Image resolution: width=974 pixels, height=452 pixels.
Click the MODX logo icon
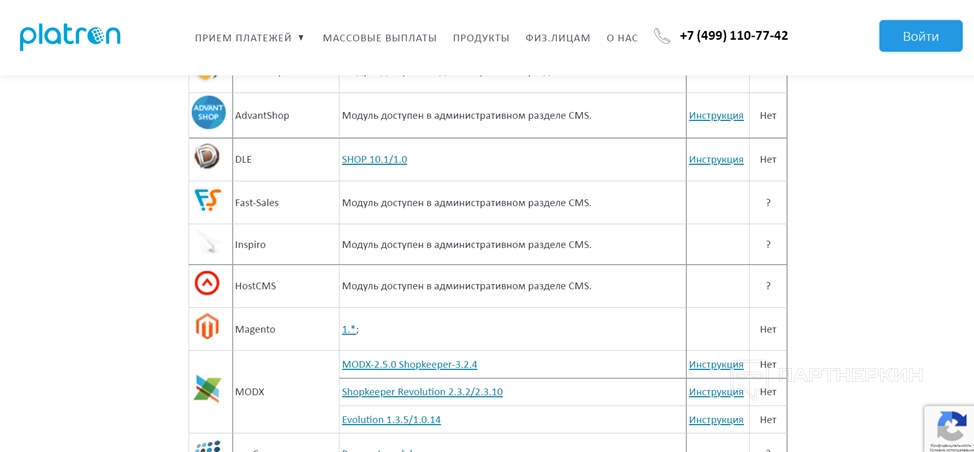coord(207,389)
